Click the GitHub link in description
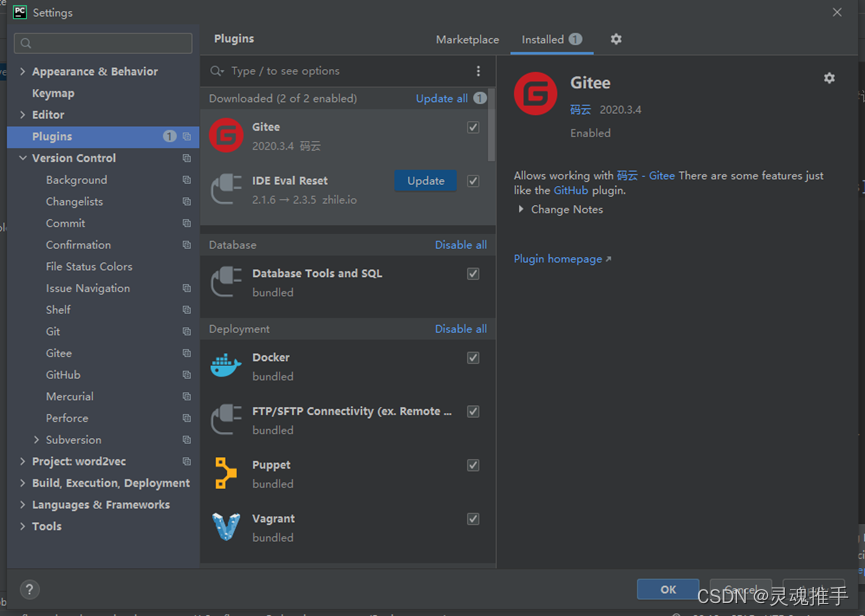This screenshot has height=616, width=865. click(570, 190)
